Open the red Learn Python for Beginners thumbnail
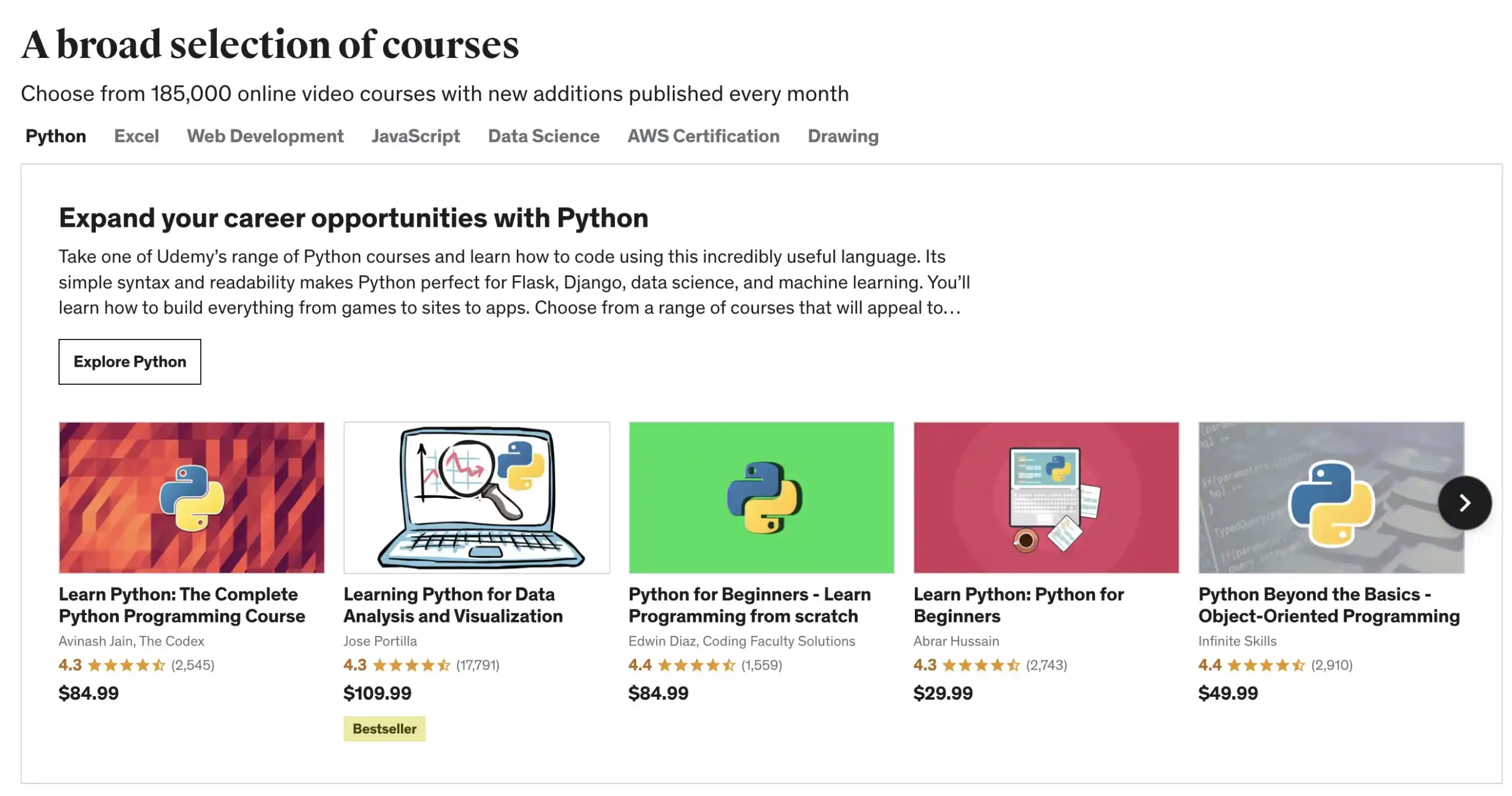Screen dimensions: 1512x796 pos(1046,497)
